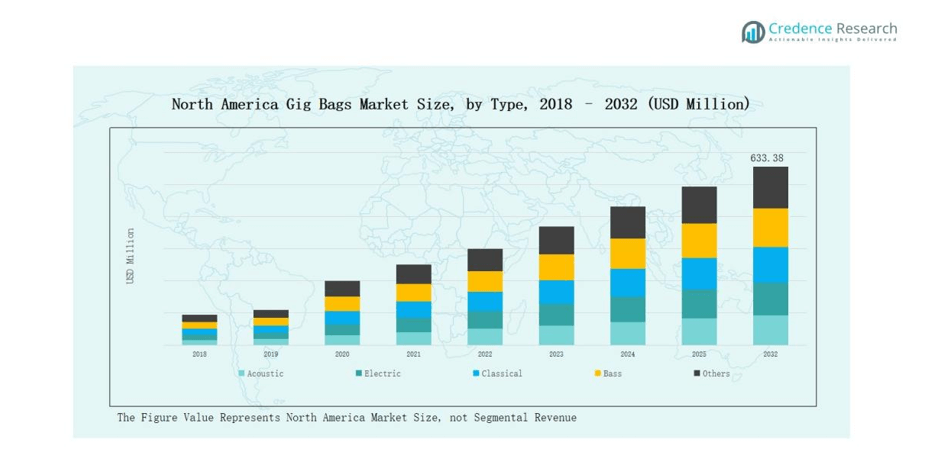Click the Acoustic legend color swatch
This screenshot has height=465, width=946.
coord(241,374)
